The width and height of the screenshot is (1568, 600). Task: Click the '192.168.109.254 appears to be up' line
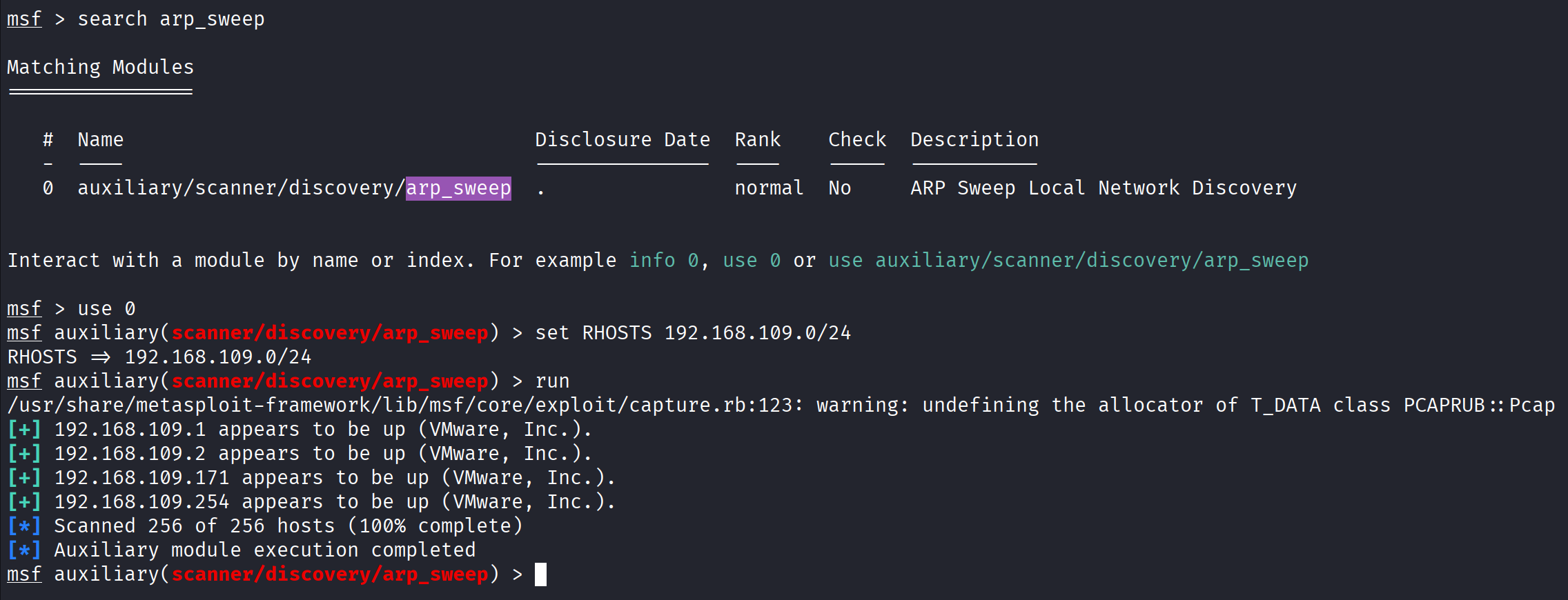pyautogui.click(x=311, y=501)
